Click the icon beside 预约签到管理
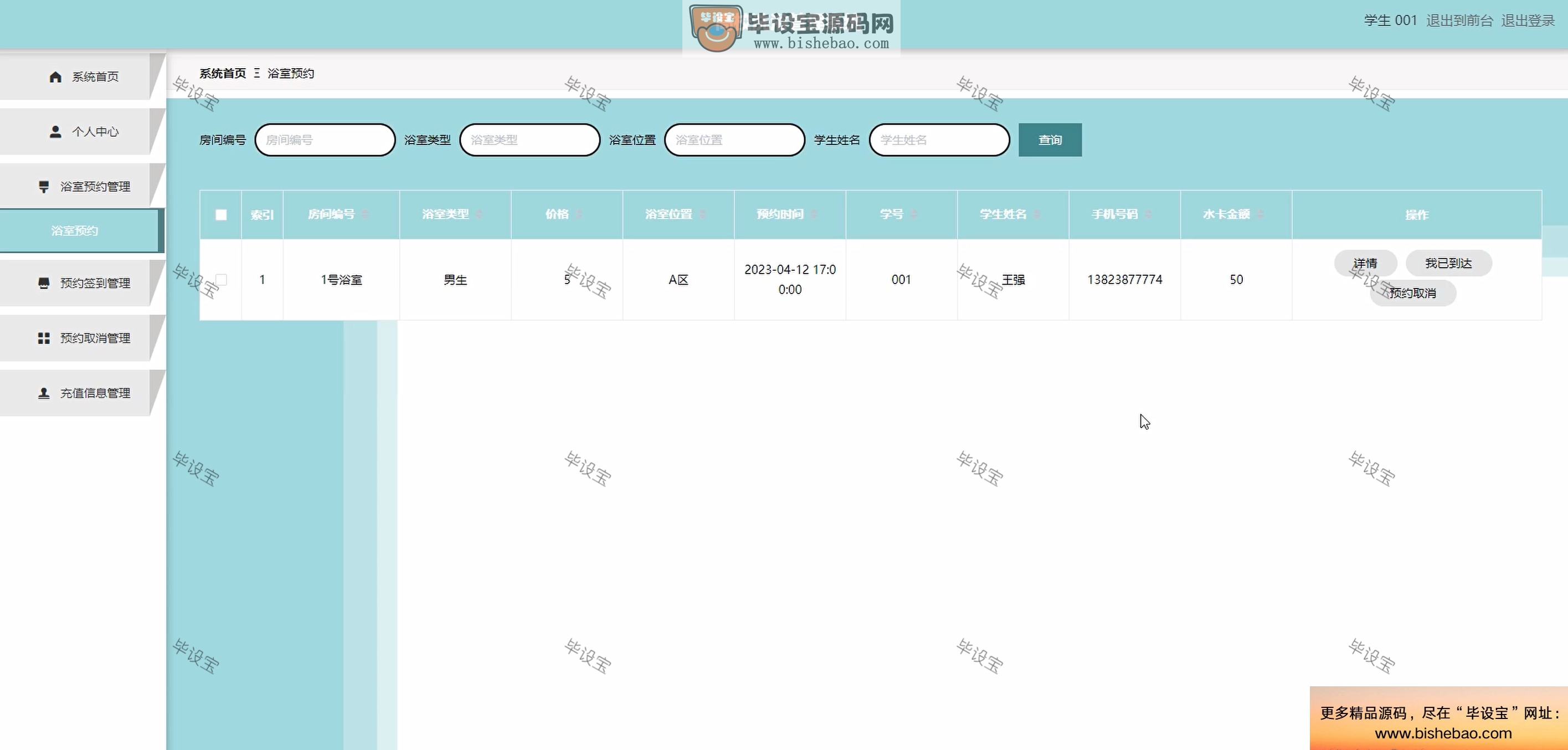Viewport: 1568px width, 750px height. [x=44, y=283]
